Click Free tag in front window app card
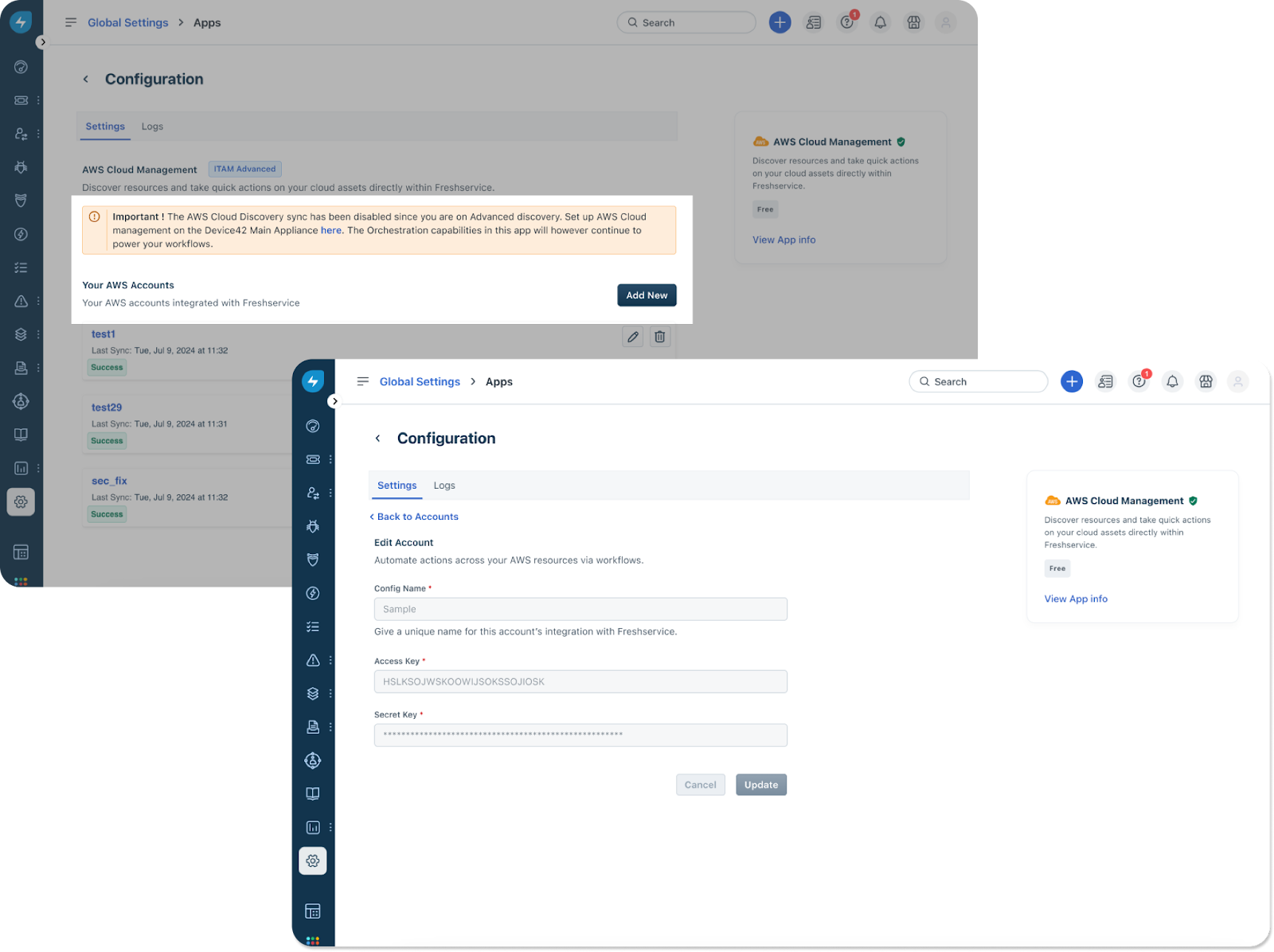 coord(1057,568)
